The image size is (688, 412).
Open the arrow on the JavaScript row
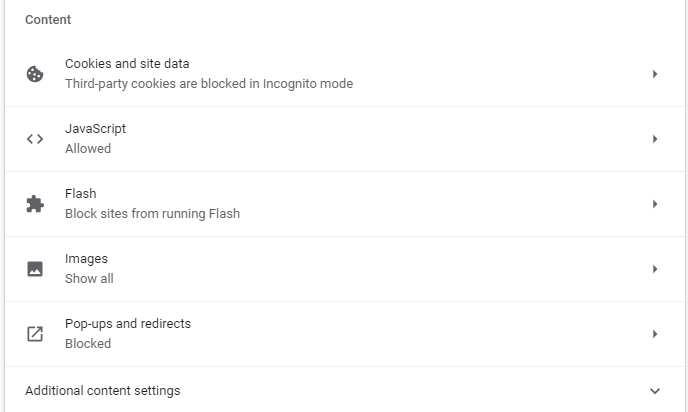655,139
